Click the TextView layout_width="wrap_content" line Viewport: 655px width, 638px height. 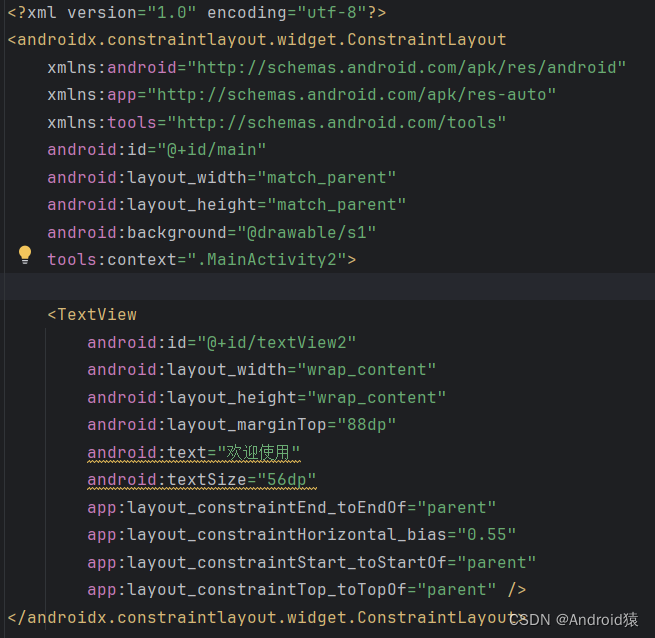click(x=261, y=370)
